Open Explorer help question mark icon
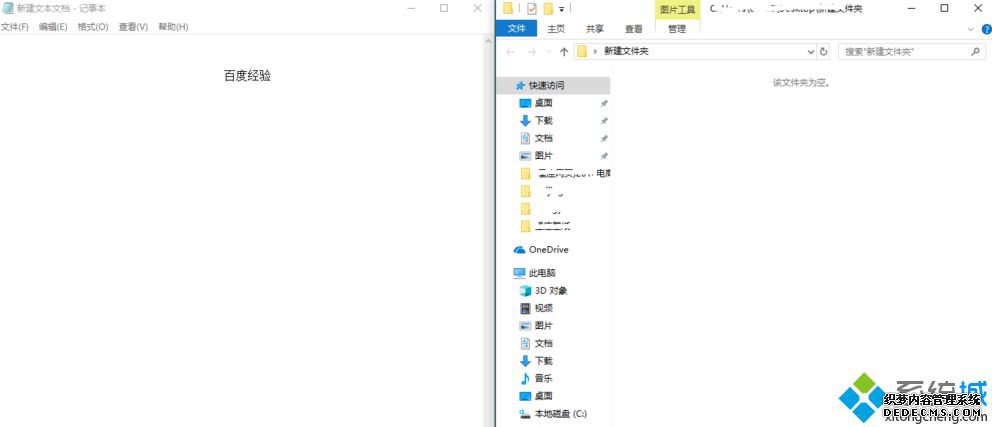 point(986,29)
